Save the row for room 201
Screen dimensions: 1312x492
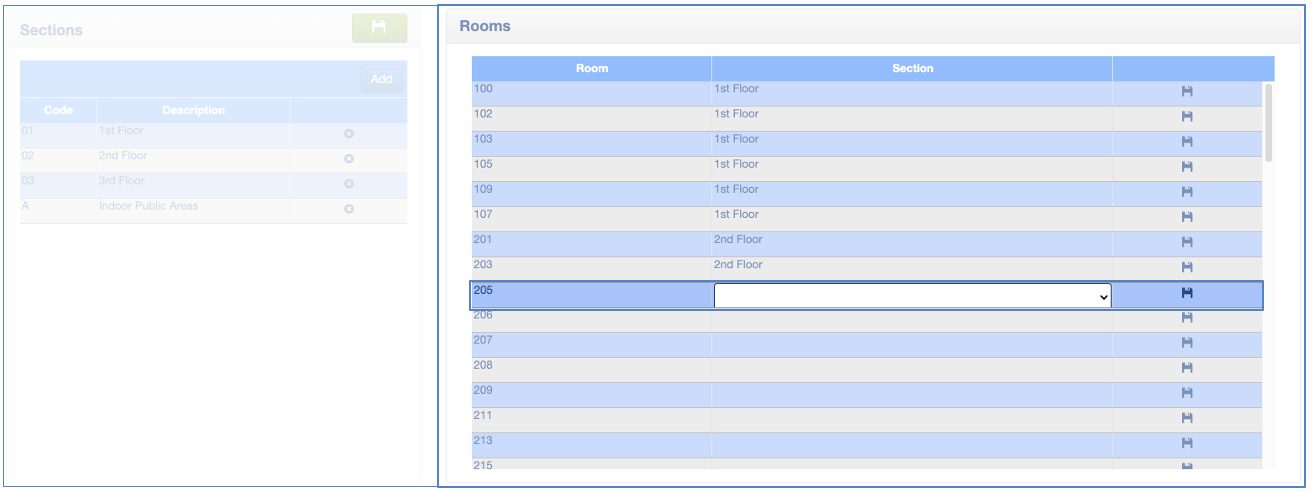coord(1187,242)
